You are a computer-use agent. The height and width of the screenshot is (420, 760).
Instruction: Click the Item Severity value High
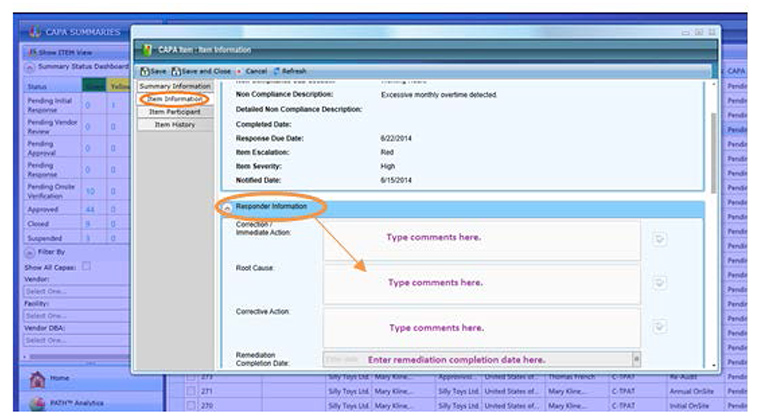[387, 166]
